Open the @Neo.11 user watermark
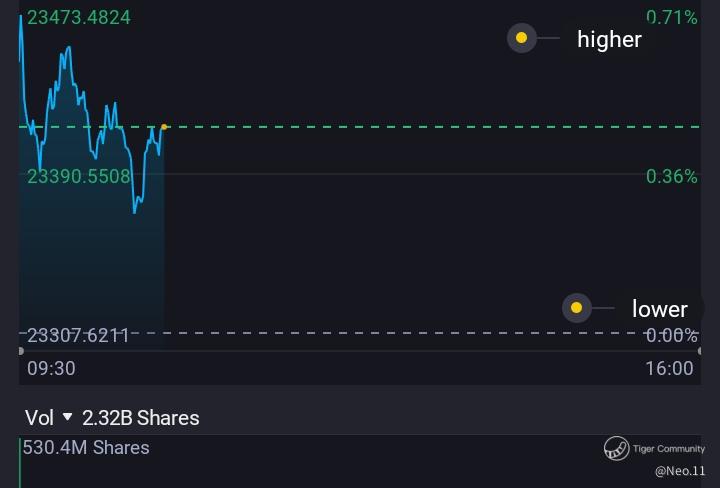 click(x=680, y=470)
